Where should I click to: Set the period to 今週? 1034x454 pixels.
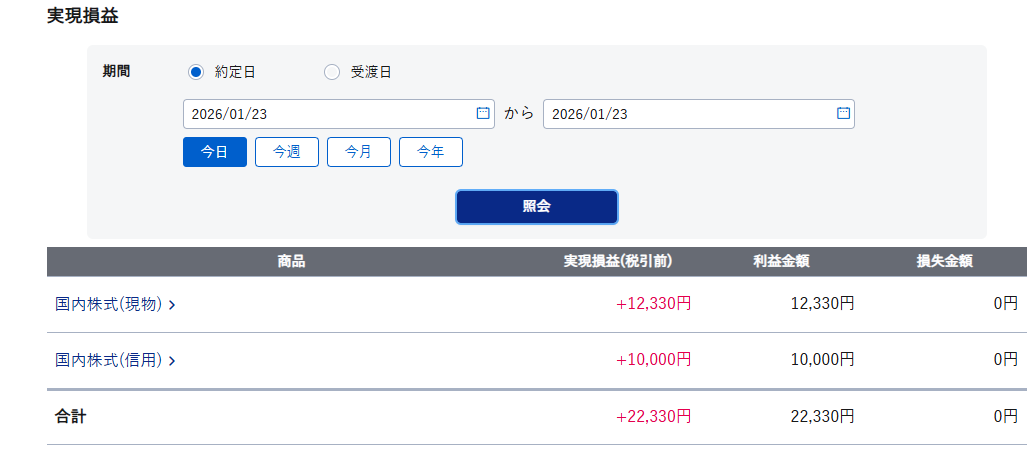[287, 152]
